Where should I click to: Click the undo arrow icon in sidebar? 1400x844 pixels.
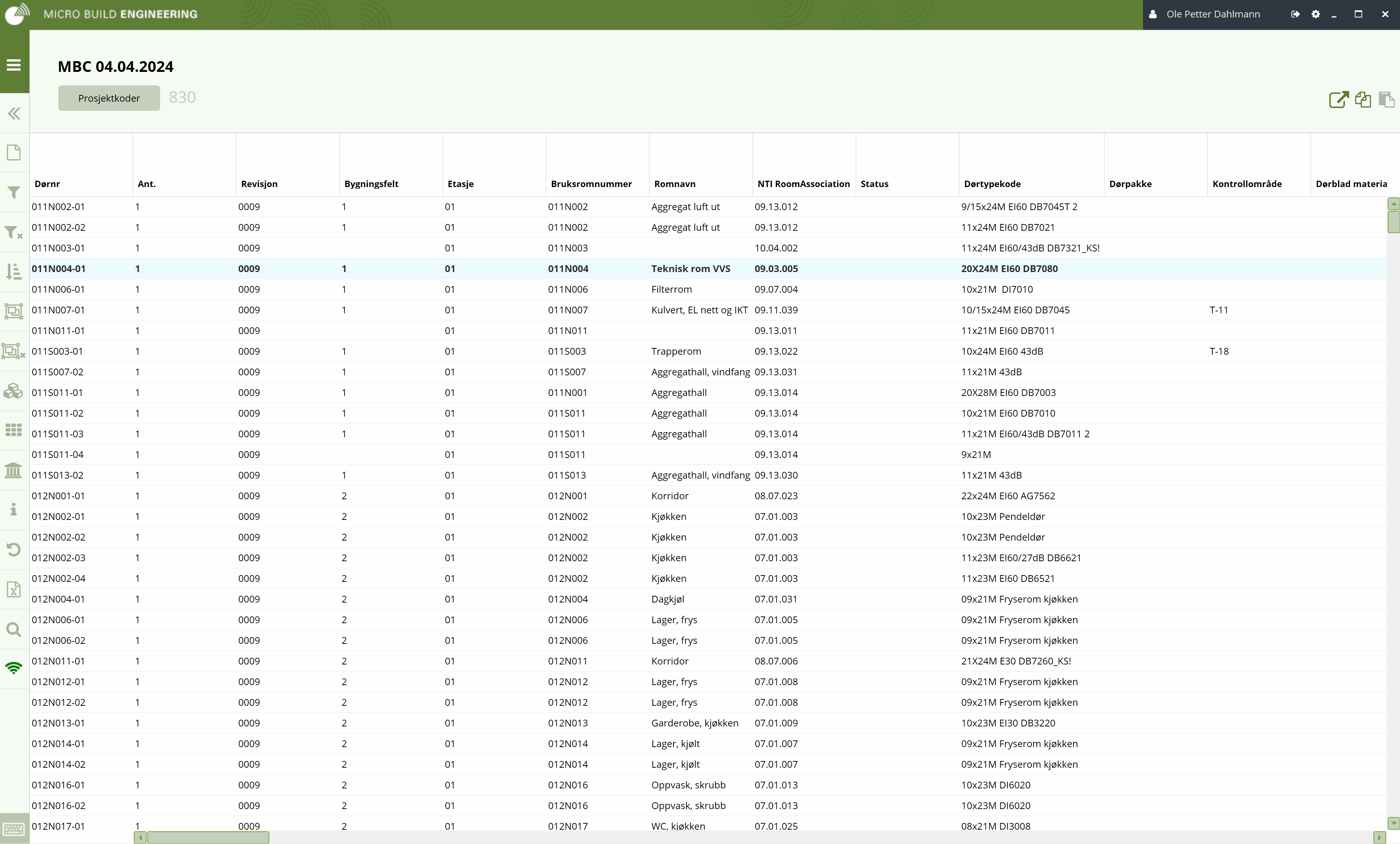(14, 550)
